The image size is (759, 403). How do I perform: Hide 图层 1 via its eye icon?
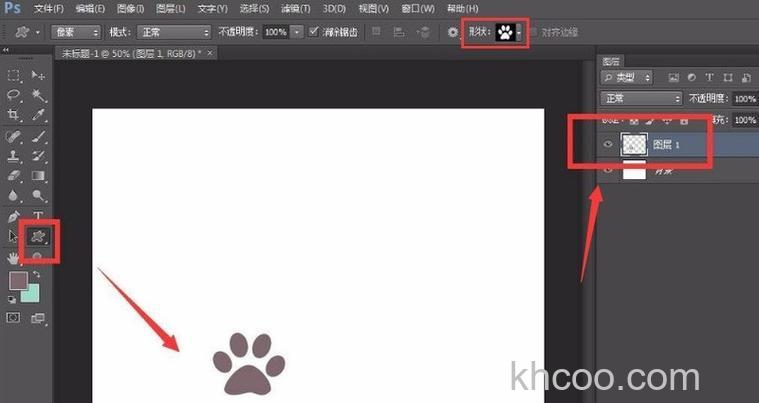(x=608, y=144)
